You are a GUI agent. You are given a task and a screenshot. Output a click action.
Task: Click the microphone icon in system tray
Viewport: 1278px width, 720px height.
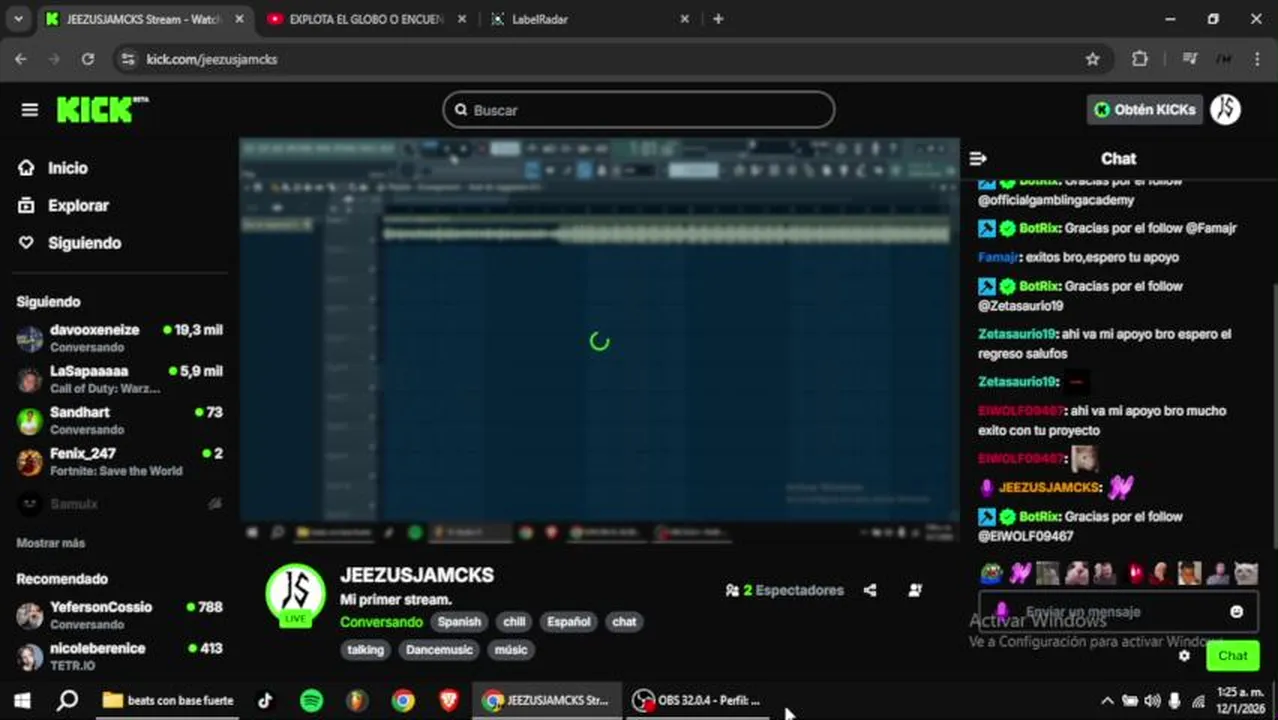coord(1174,701)
